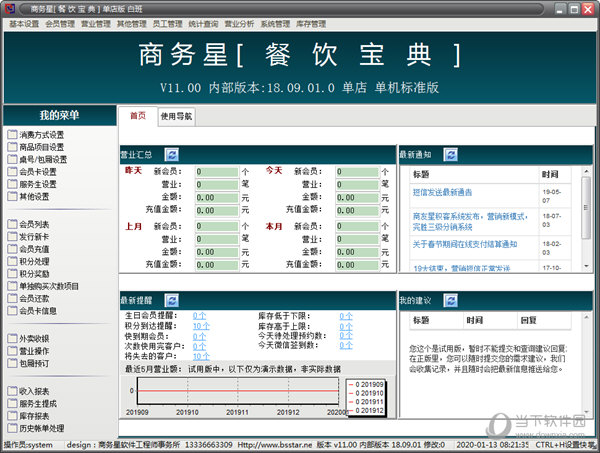This screenshot has width=600, height=453.
Task: Click the 今天微信签到数 count link
Action: point(346,345)
